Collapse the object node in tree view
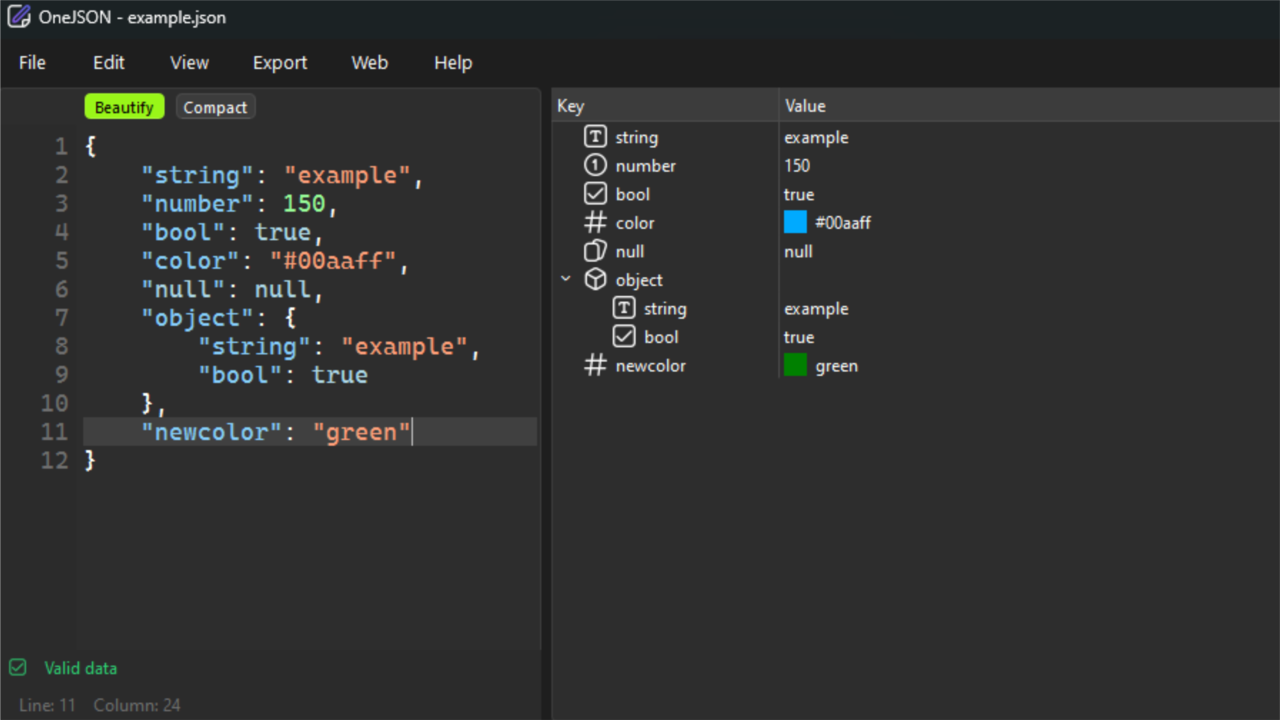 pyautogui.click(x=566, y=280)
